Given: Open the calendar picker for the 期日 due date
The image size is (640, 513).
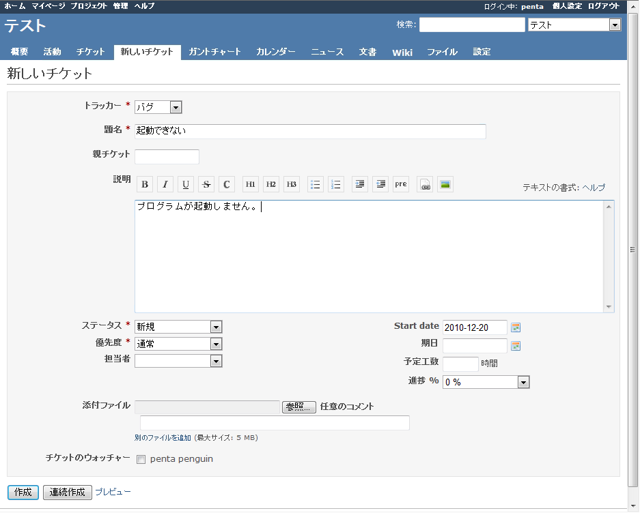Looking at the screenshot, I should point(516,346).
